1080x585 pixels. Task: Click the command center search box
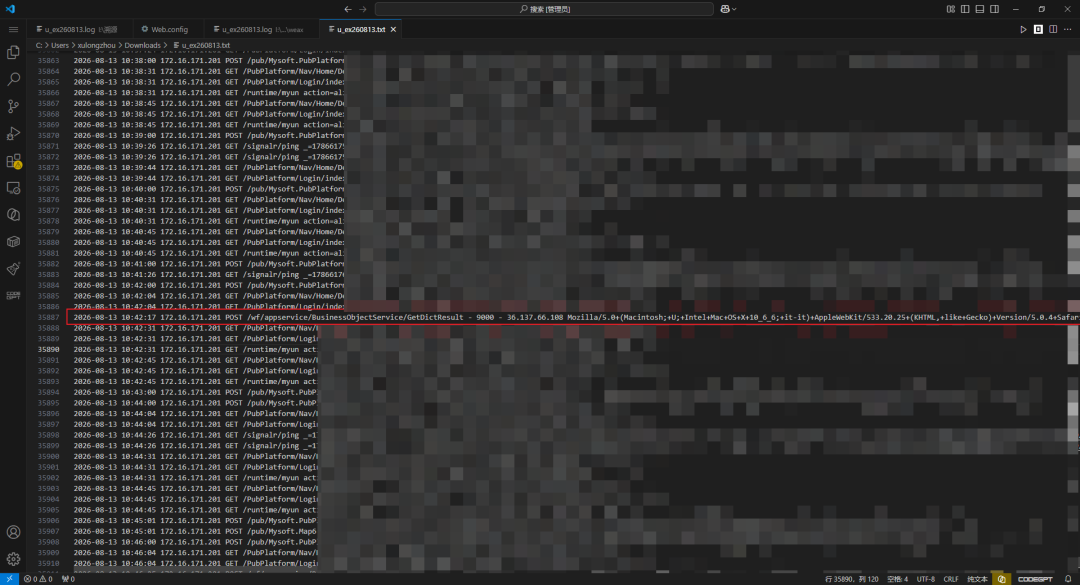tap(544, 9)
